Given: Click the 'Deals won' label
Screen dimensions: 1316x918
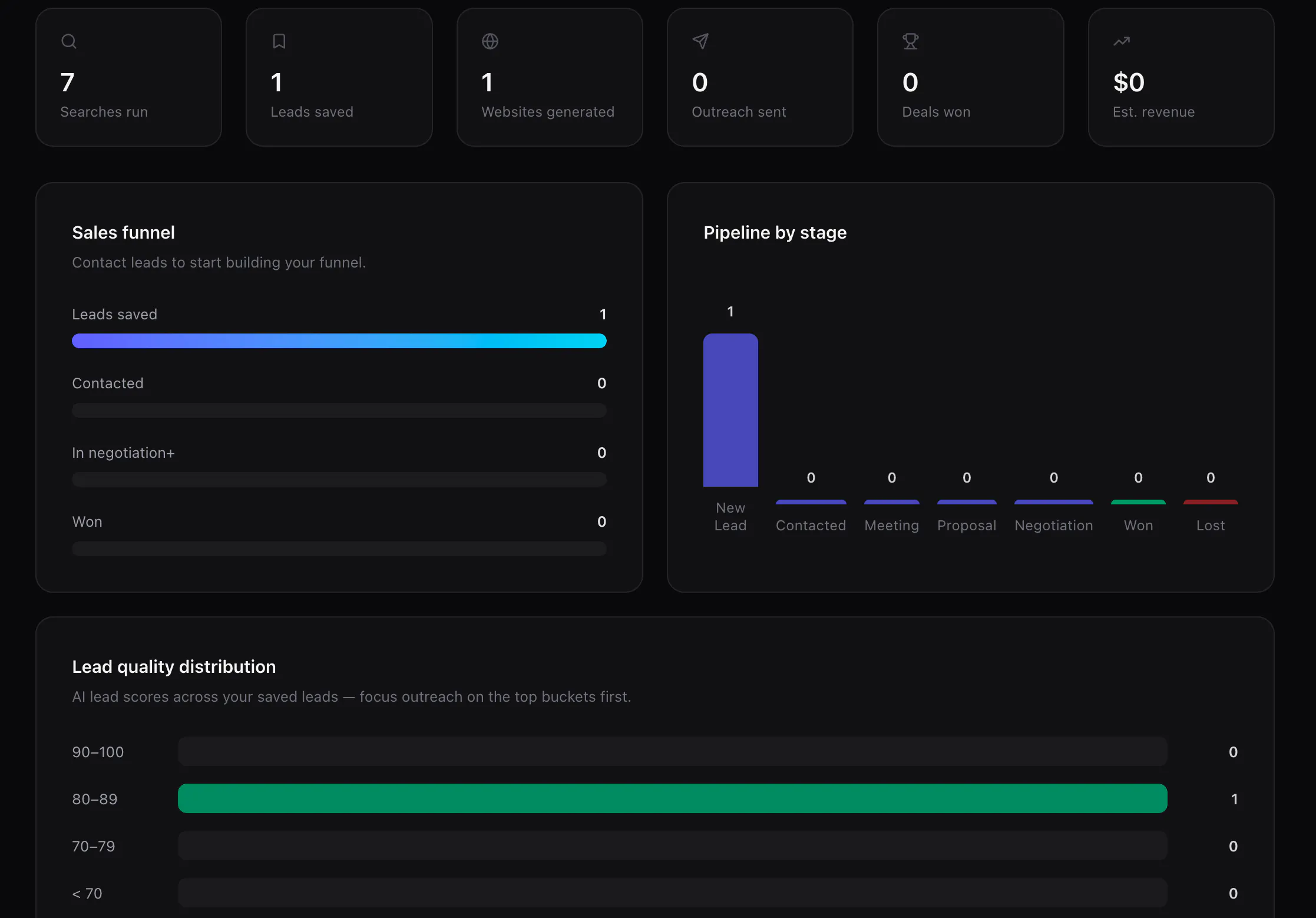Looking at the screenshot, I should (x=936, y=112).
